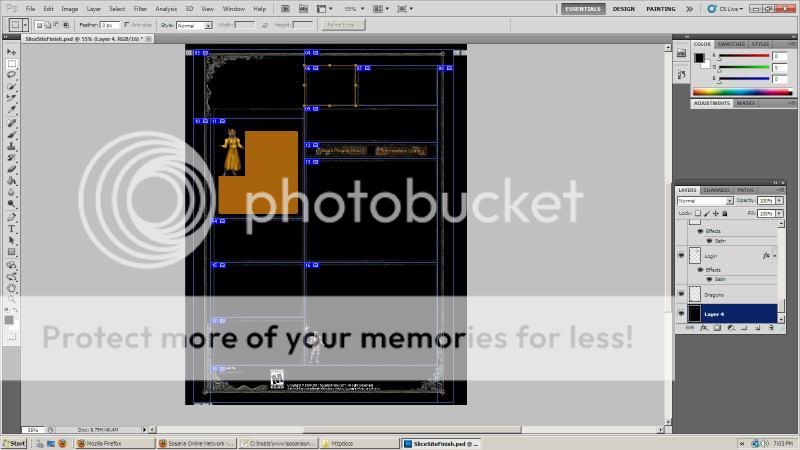Image resolution: width=800 pixels, height=450 pixels.
Task: Select the Zoom tool
Action: (11, 299)
